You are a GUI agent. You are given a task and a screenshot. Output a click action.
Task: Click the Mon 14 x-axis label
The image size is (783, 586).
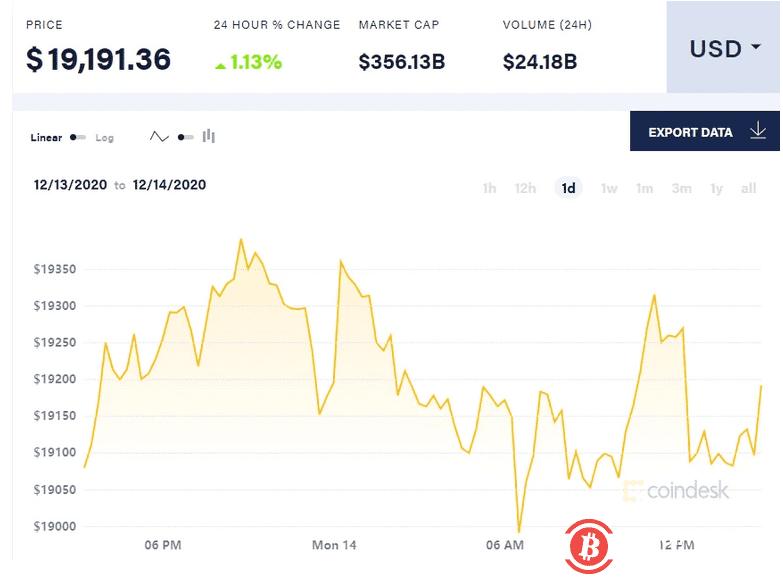(x=335, y=545)
